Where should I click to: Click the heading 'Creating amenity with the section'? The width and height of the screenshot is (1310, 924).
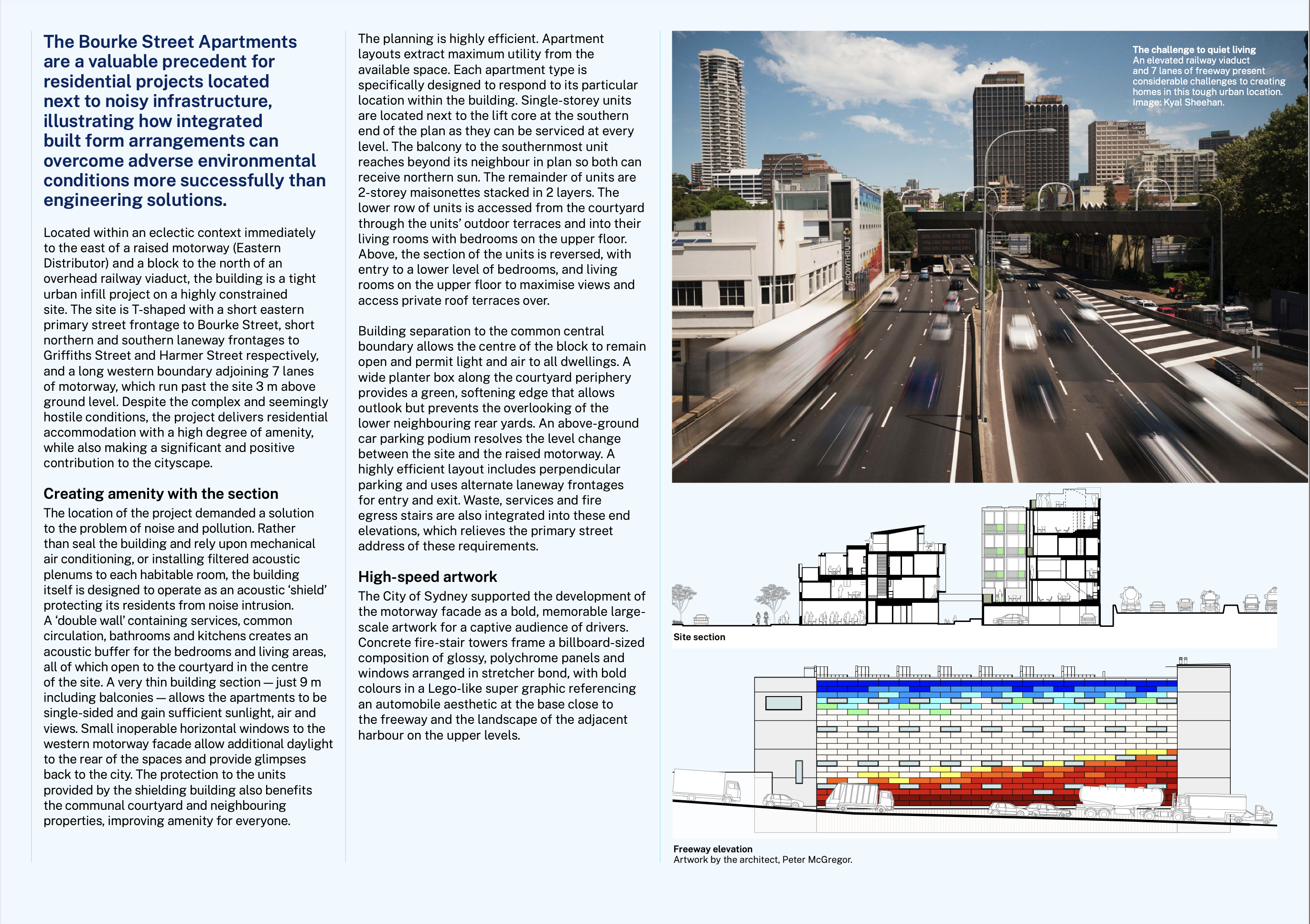[161, 494]
